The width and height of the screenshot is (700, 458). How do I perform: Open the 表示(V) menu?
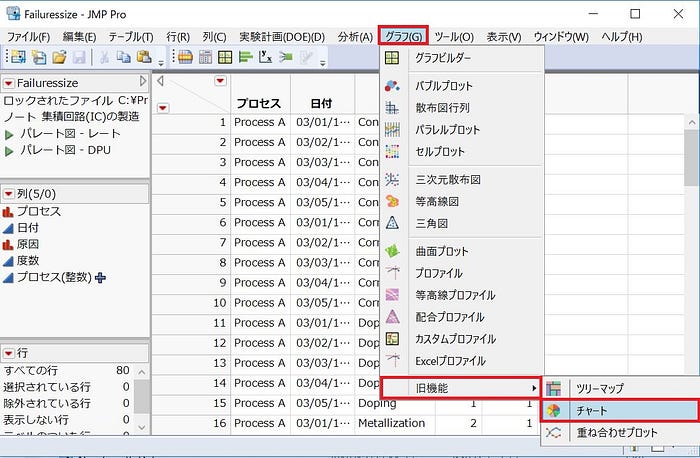[504, 37]
